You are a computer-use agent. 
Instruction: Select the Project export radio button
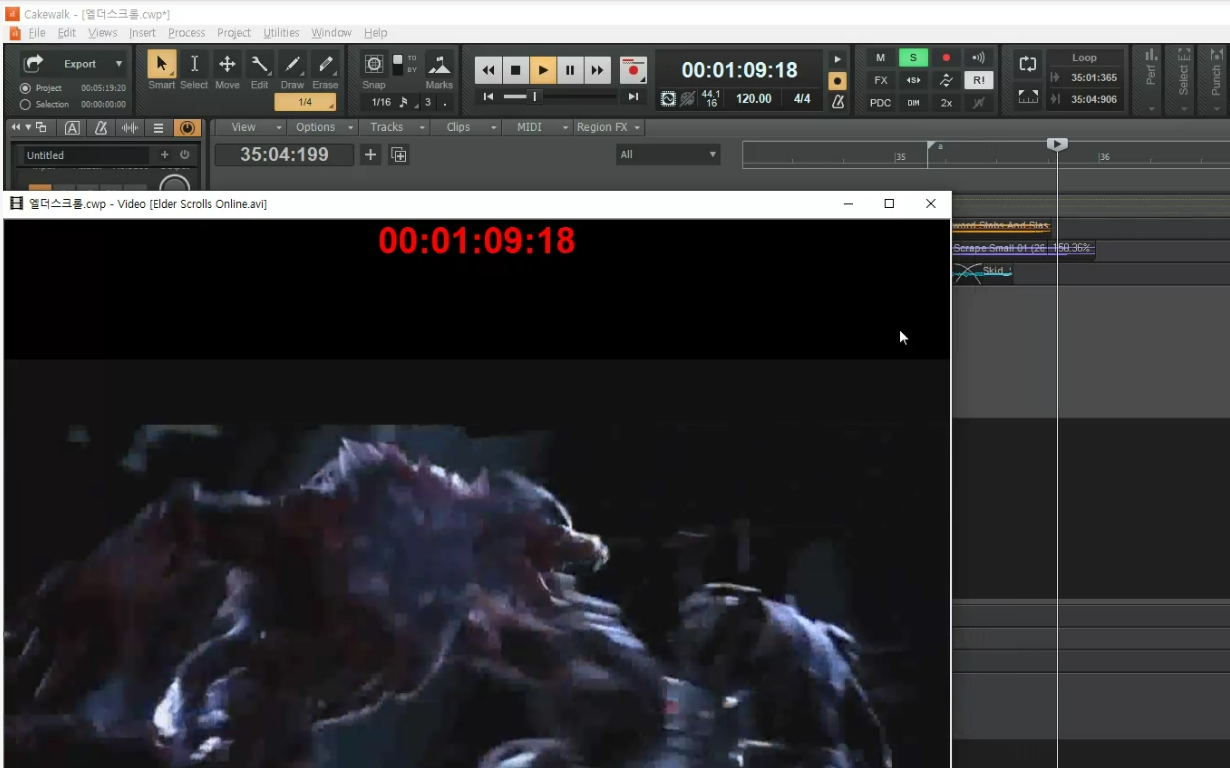pyautogui.click(x=25, y=88)
